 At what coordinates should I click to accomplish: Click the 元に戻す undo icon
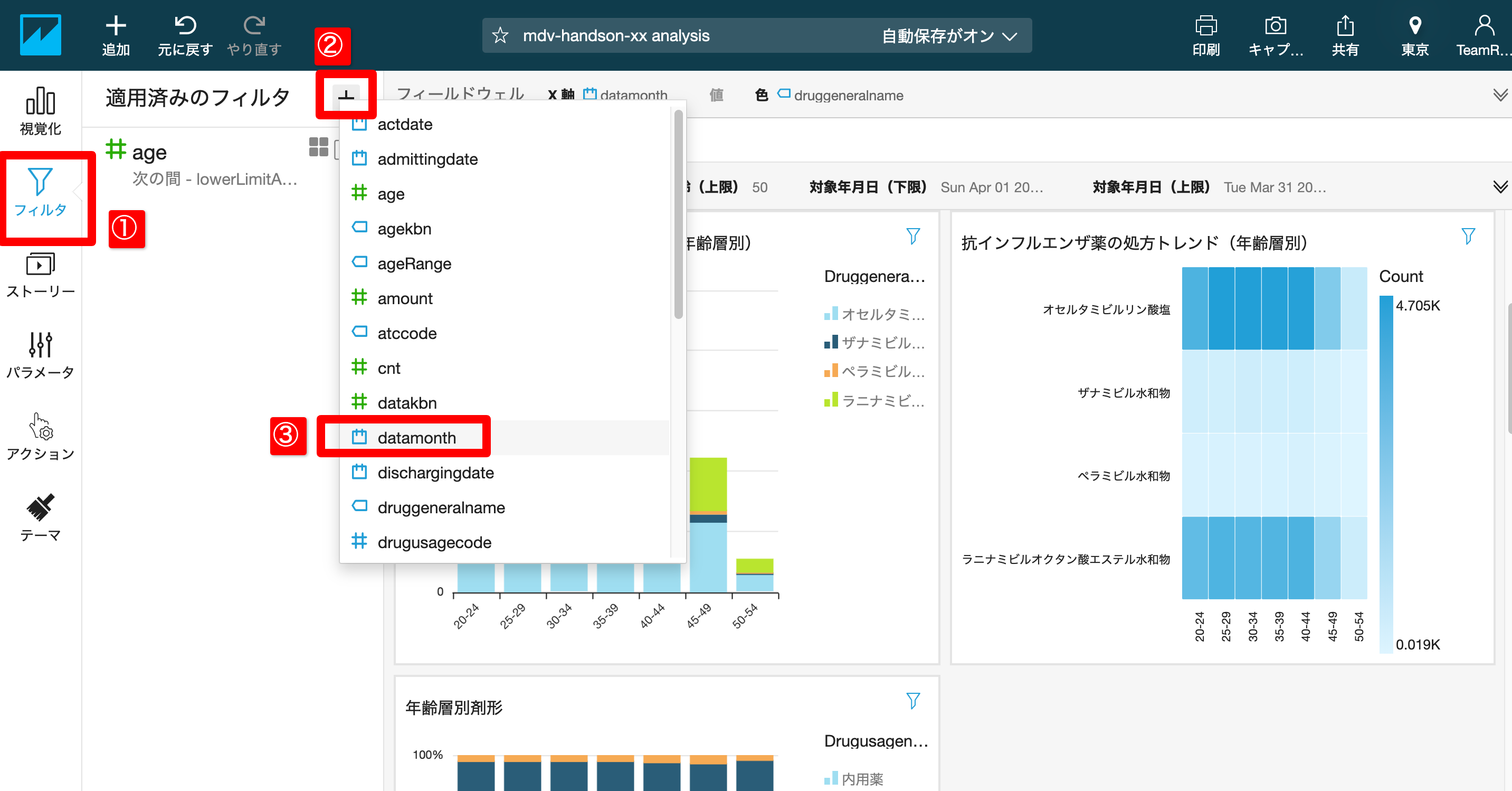[185, 25]
